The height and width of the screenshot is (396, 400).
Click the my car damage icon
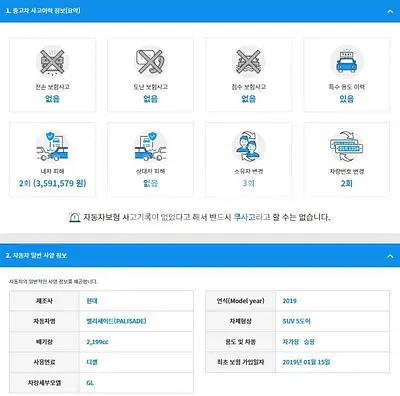pos(52,146)
